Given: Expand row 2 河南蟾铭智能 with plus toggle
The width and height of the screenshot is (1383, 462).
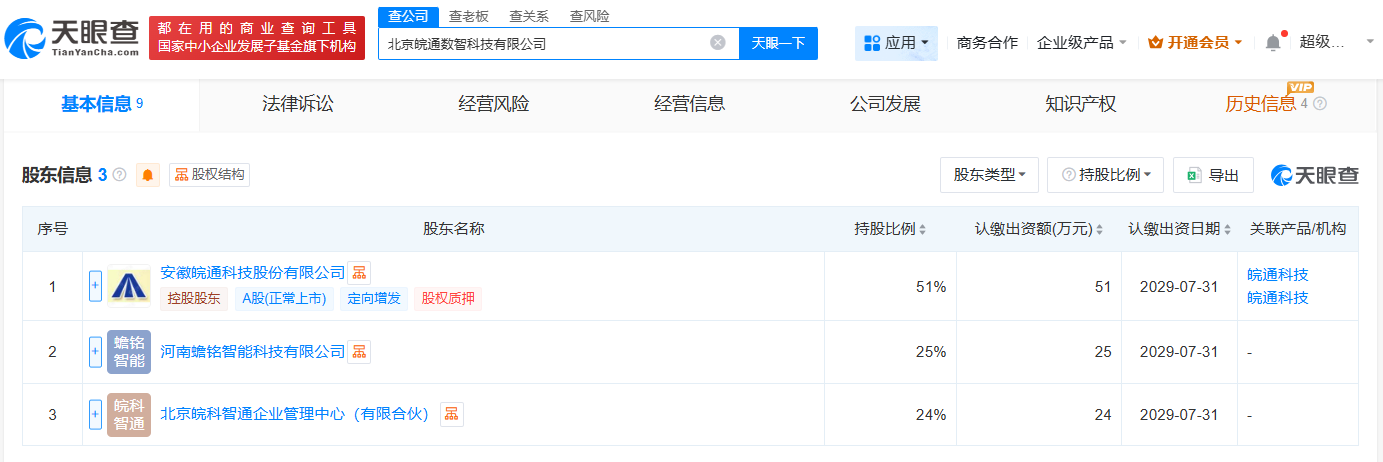Looking at the screenshot, I should point(96,351).
